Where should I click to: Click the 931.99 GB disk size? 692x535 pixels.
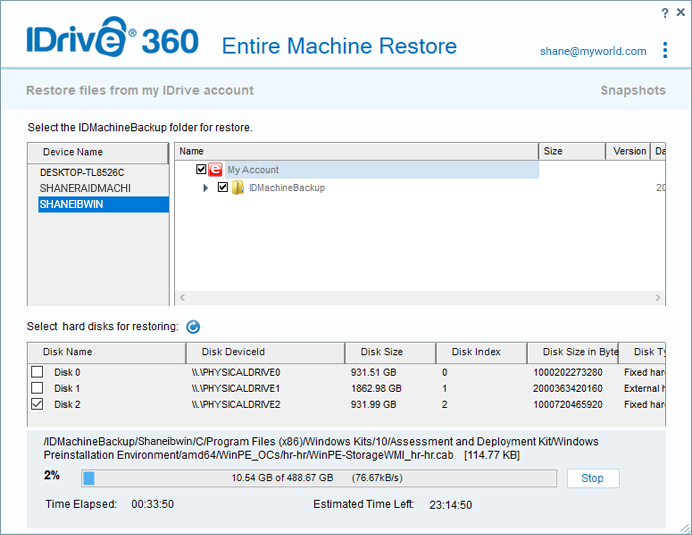click(373, 404)
